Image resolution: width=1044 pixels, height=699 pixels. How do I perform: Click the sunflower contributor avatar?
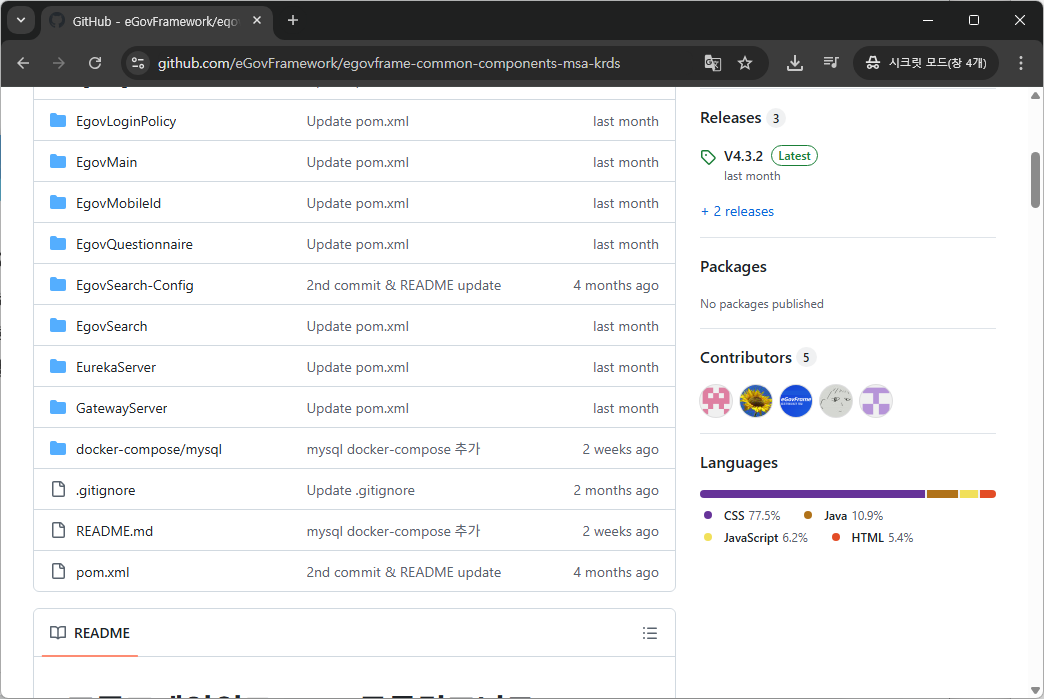[756, 401]
